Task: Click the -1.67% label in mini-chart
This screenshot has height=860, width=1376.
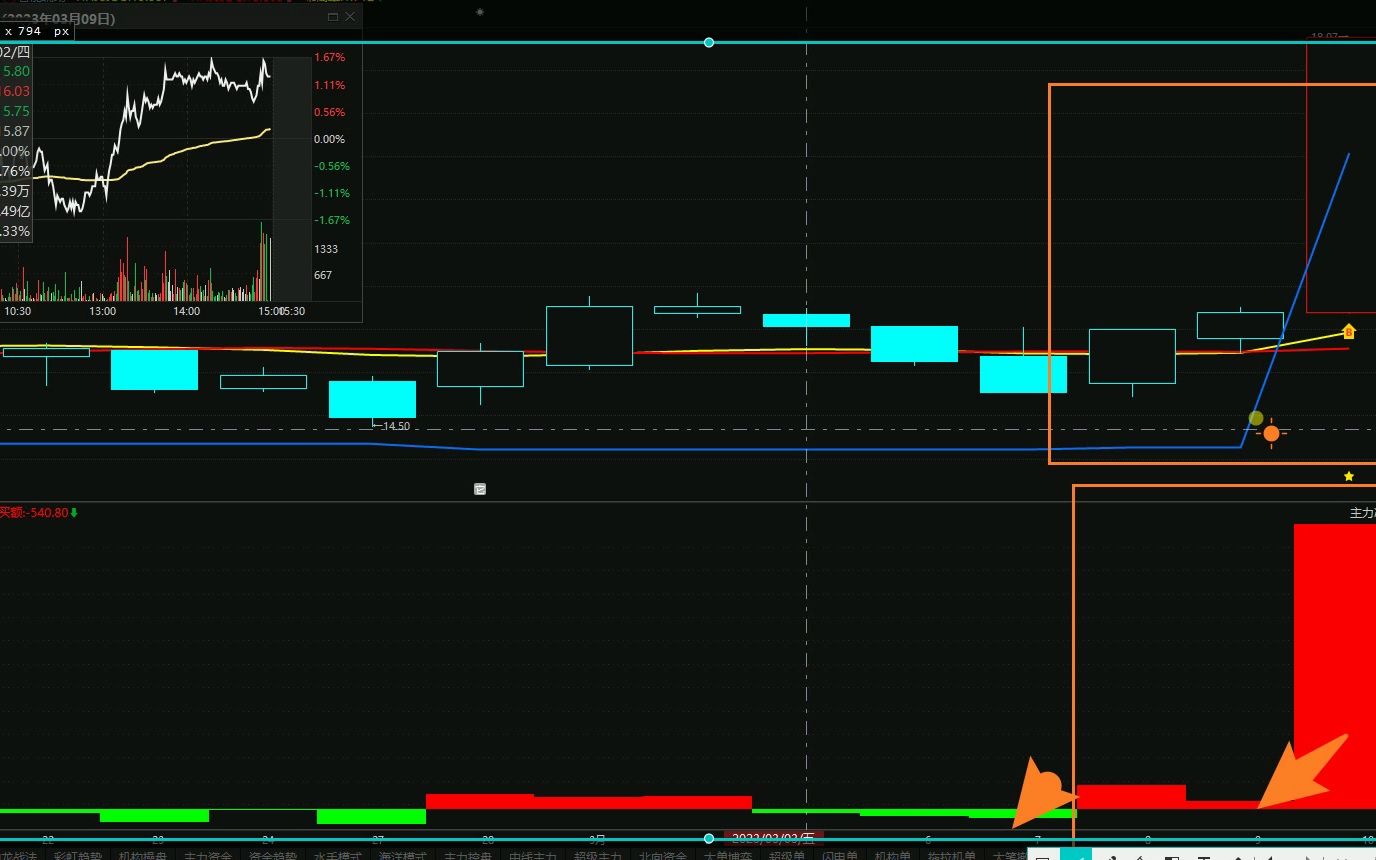Action: 332,220
